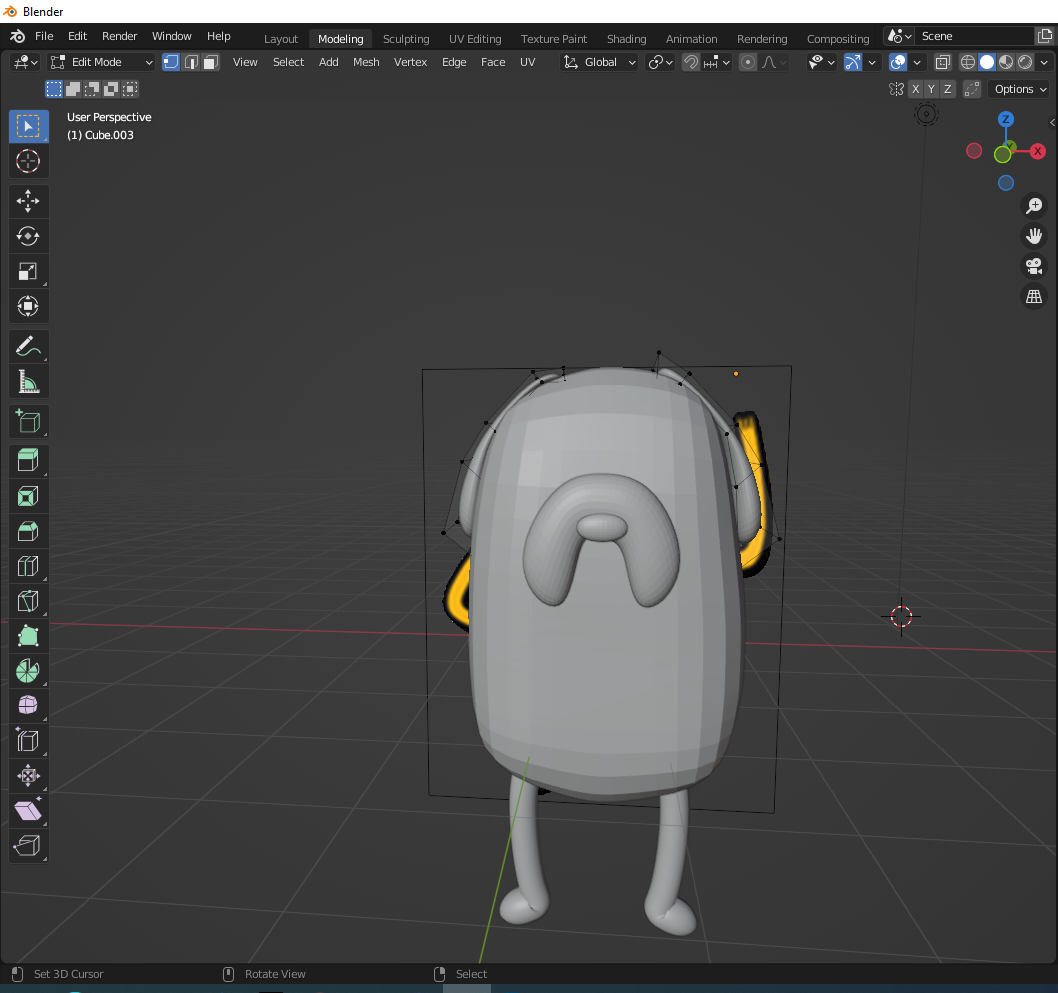Select the Poly Build tool
The image size is (1058, 993).
tap(28, 636)
